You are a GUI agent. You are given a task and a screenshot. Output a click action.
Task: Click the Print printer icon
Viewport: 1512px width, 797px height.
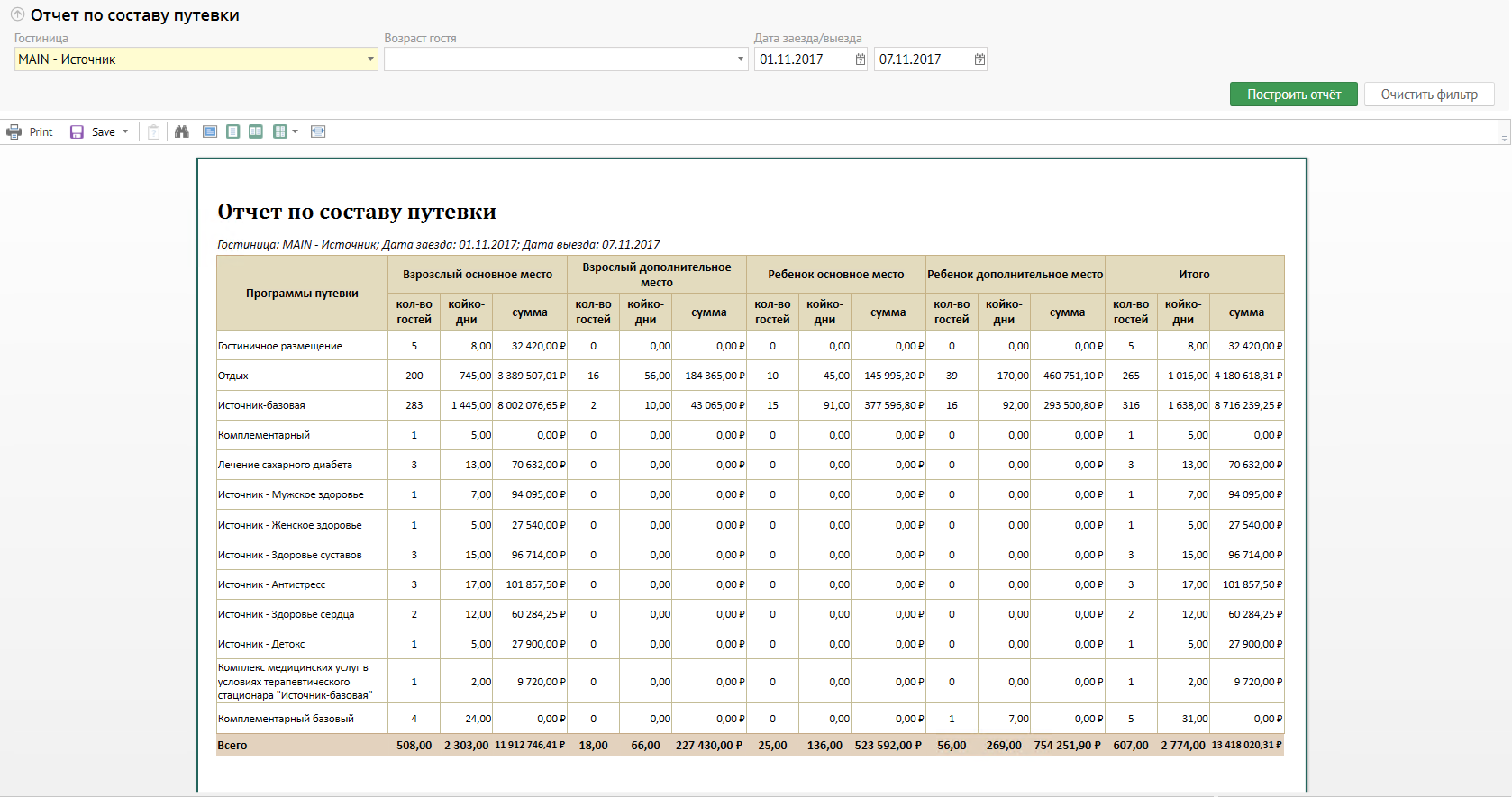pos(14,132)
